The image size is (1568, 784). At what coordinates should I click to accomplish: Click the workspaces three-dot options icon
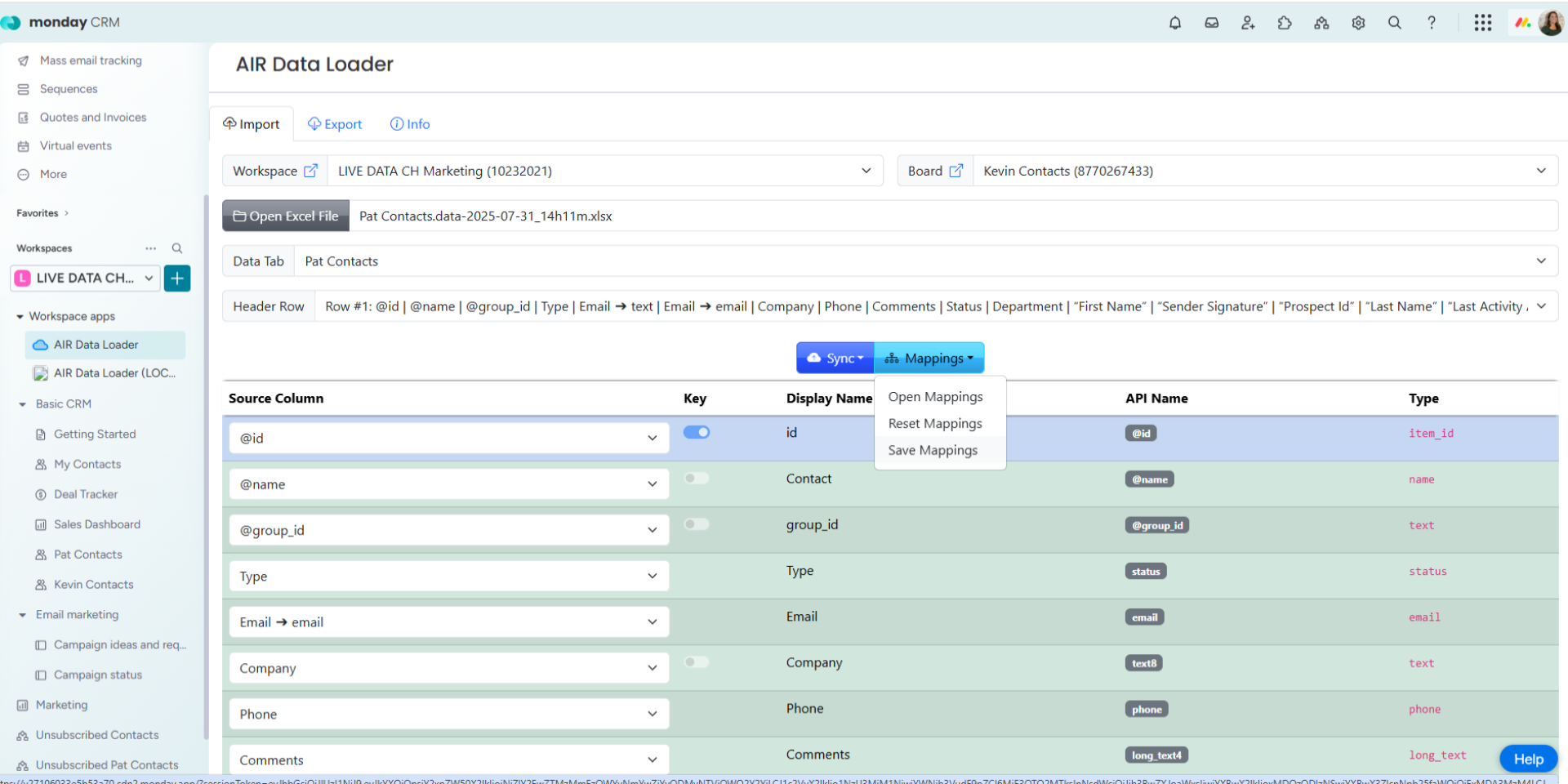pos(151,248)
